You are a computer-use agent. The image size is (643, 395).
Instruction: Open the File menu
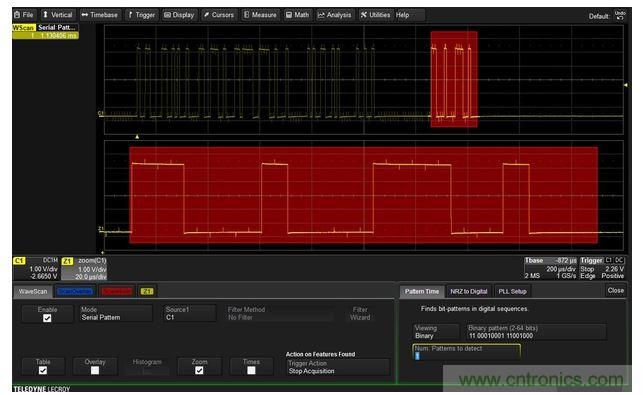(24, 15)
